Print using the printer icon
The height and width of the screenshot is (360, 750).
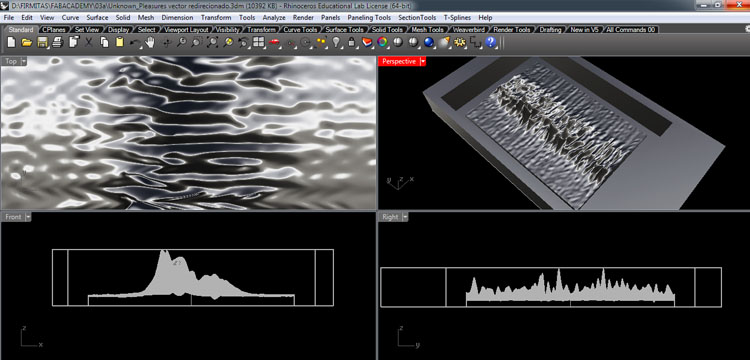[58, 43]
